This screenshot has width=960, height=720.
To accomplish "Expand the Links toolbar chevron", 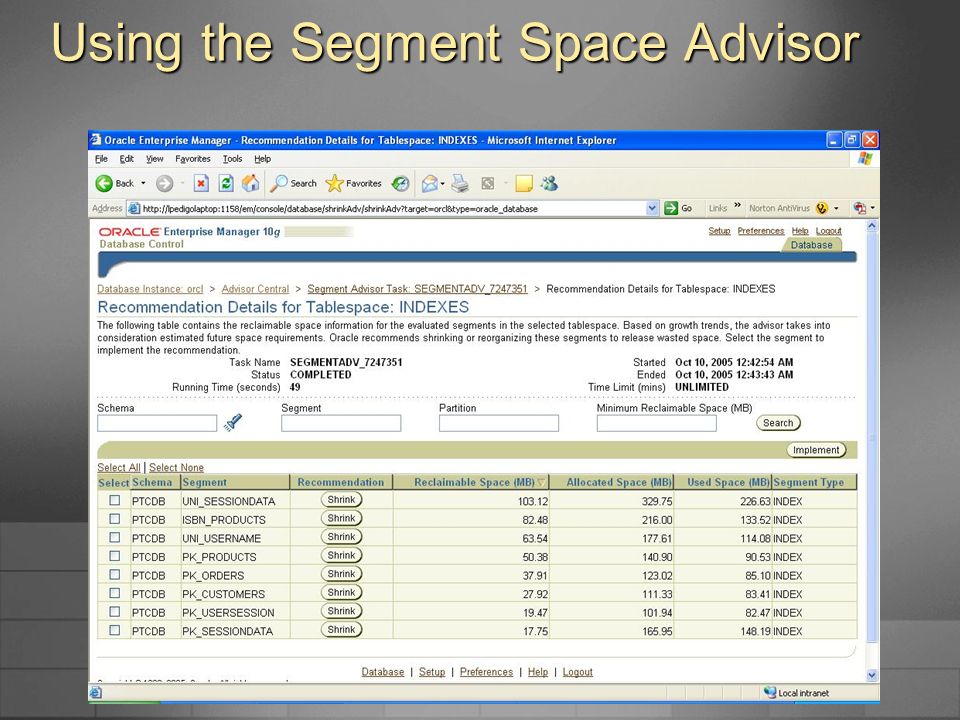I will pos(737,205).
